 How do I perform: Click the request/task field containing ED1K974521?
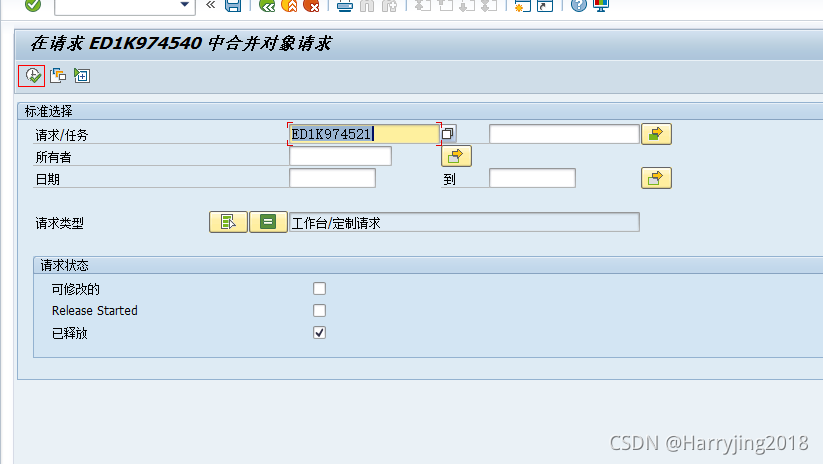(x=364, y=134)
